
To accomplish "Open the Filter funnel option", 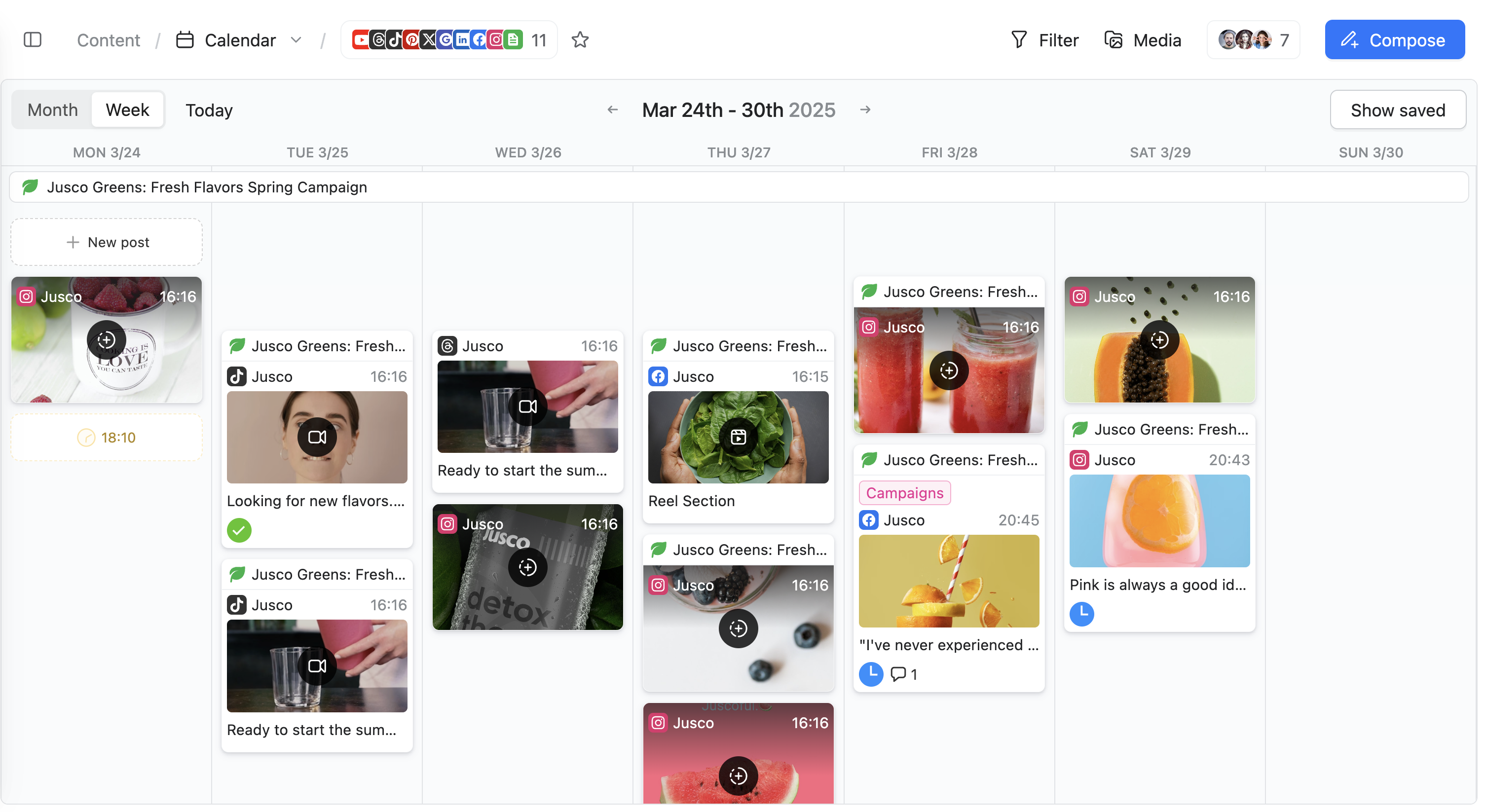I will [x=1044, y=40].
